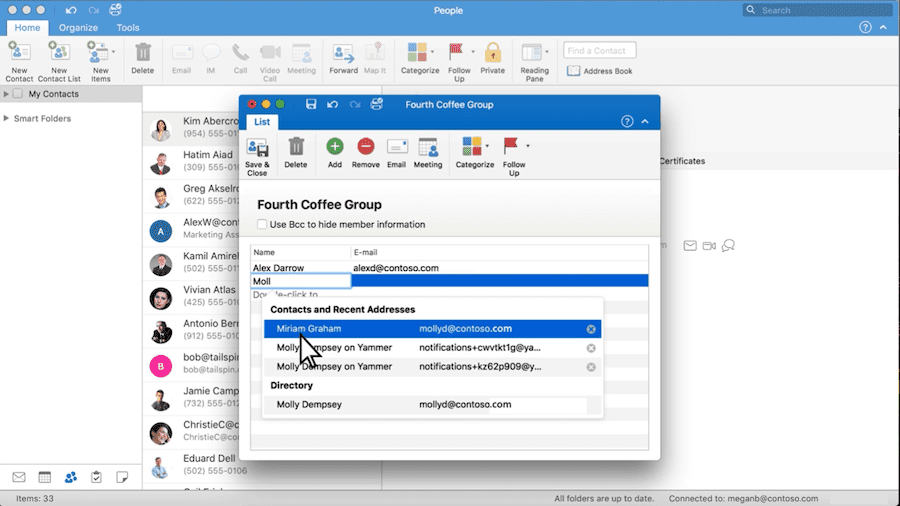Open the Tools tab
Viewport: 900px width, 506px height.
click(x=127, y=28)
